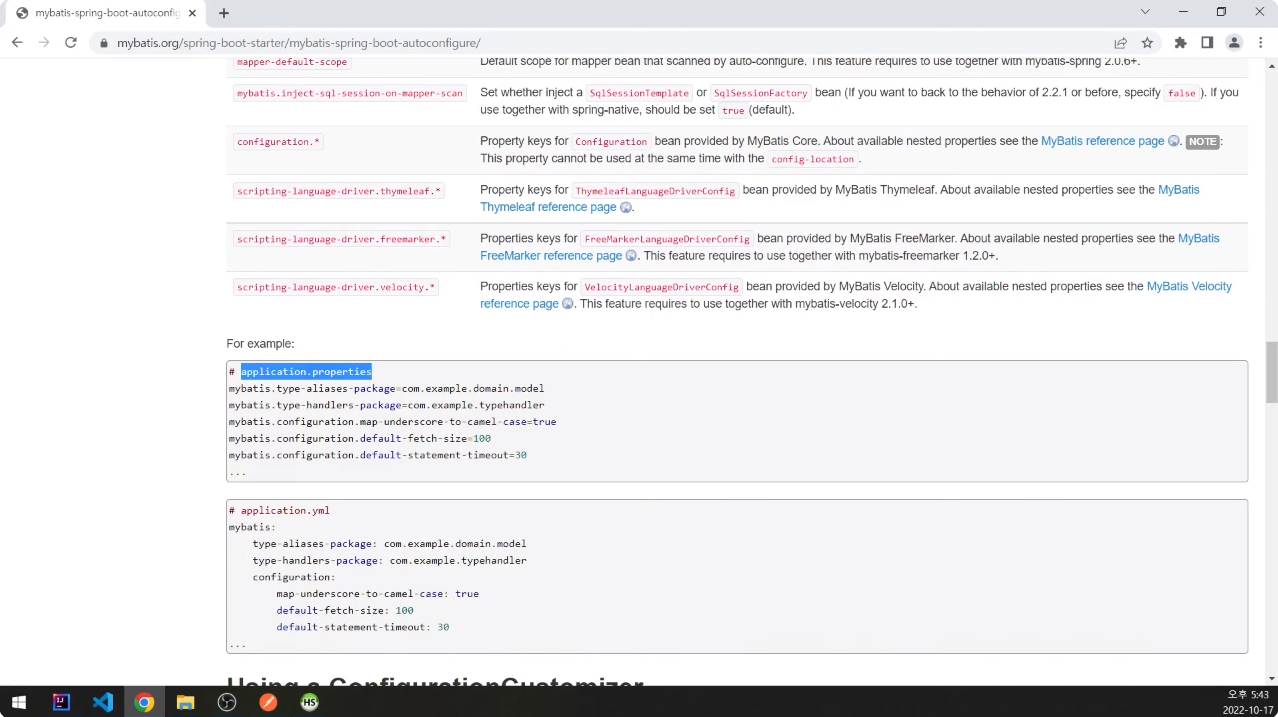Click the SqlSessionTemplate code label
1278x717 pixels.
click(x=639, y=93)
